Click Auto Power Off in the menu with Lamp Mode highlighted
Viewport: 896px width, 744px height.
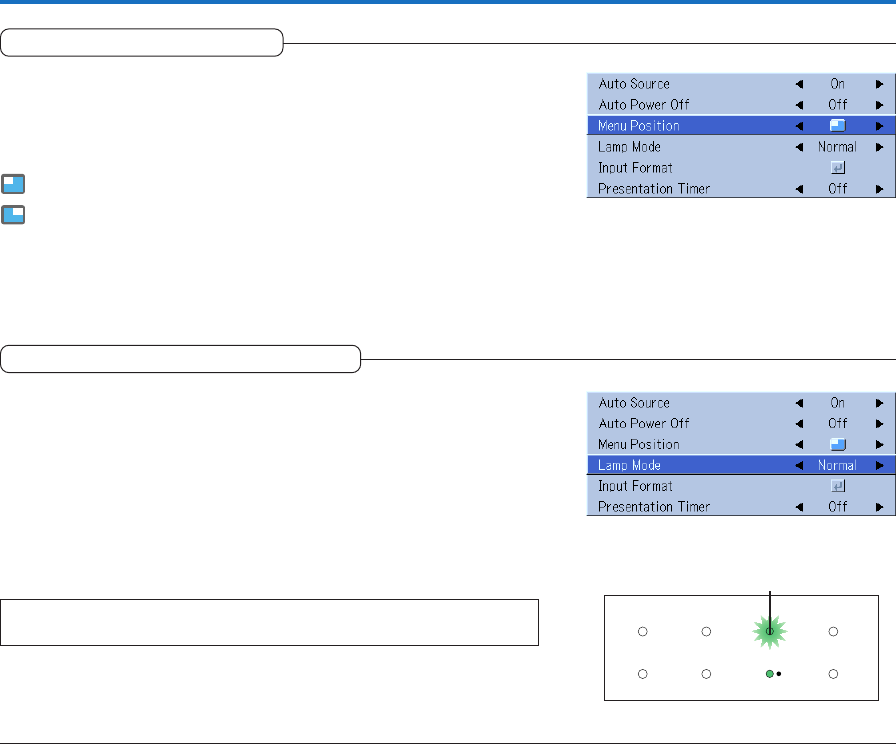(644, 423)
